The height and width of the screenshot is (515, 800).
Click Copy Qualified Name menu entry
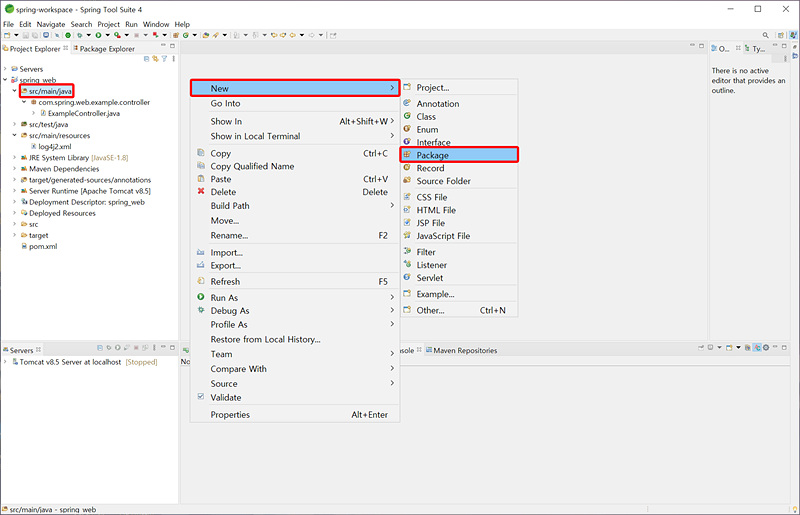[294, 166]
